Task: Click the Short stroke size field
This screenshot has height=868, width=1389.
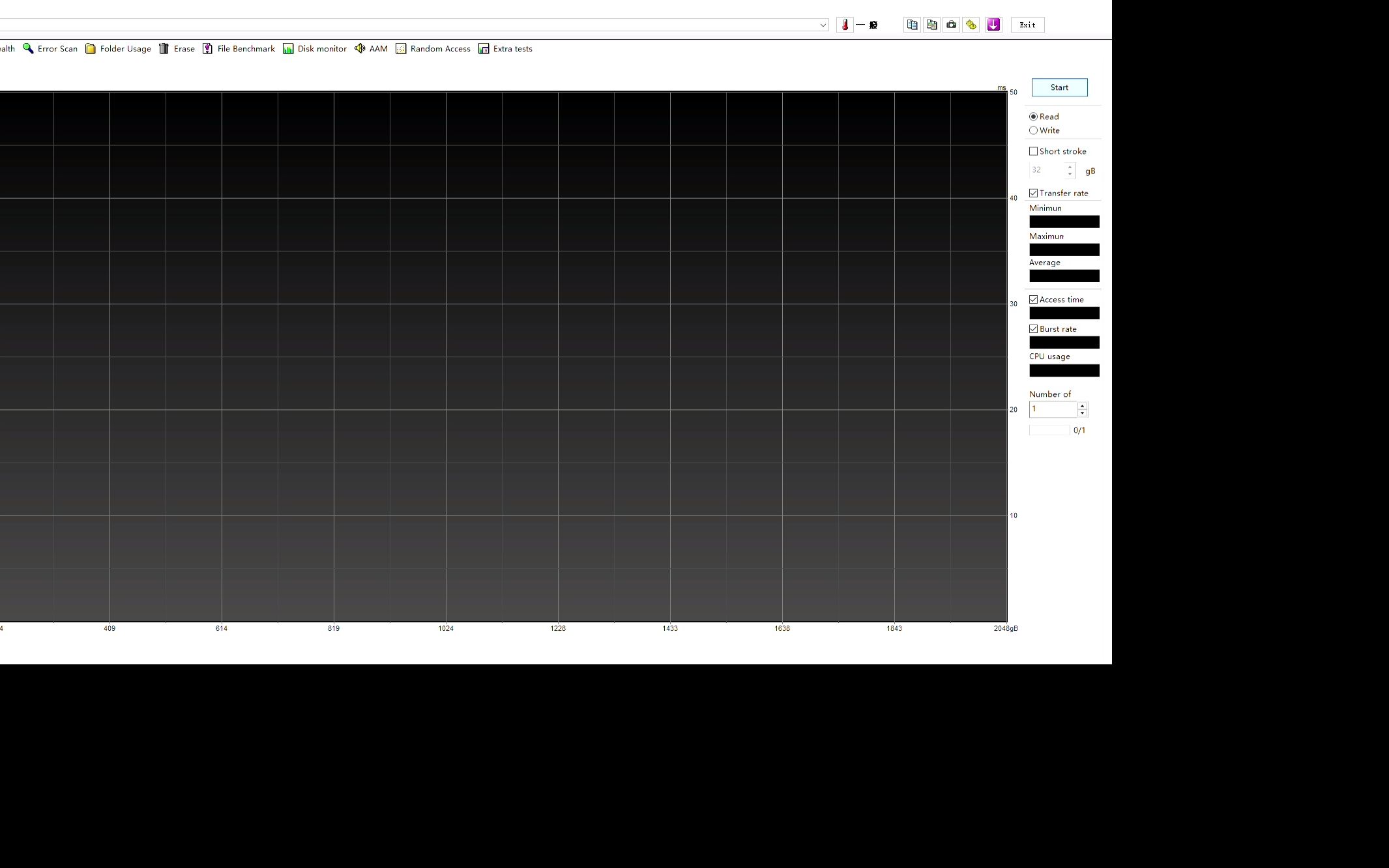Action: [x=1047, y=170]
